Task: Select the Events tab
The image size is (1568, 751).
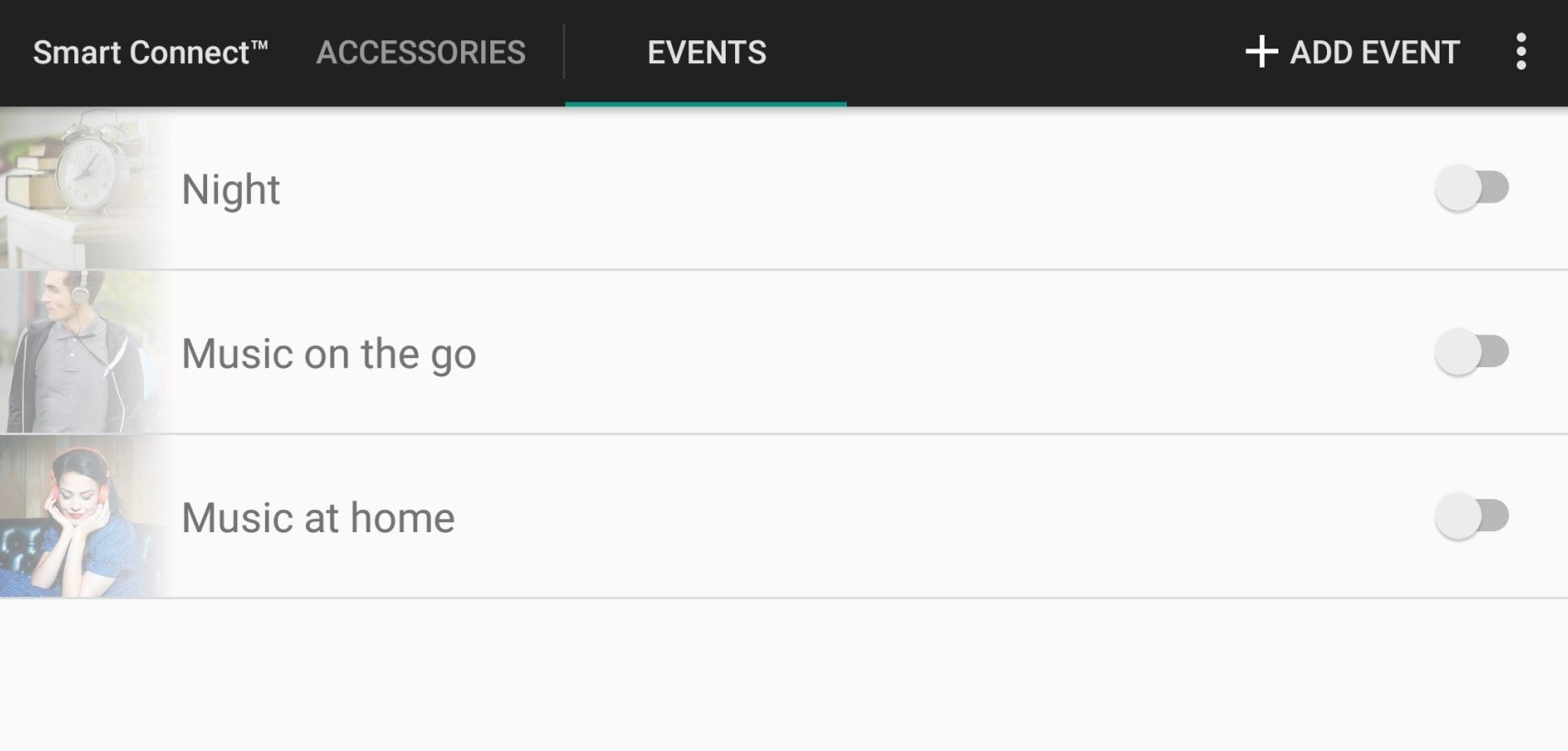Action: coord(707,52)
